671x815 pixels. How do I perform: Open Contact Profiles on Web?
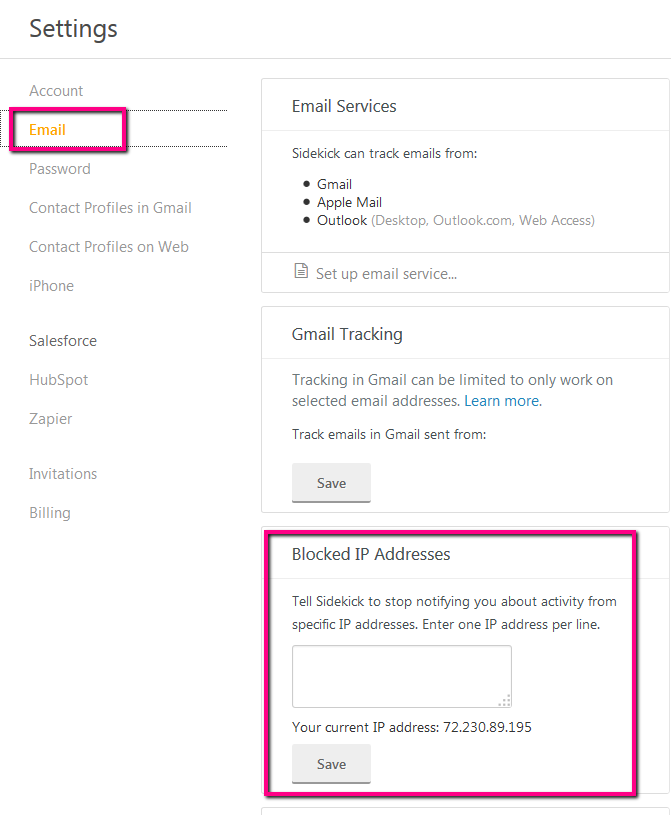click(x=109, y=247)
